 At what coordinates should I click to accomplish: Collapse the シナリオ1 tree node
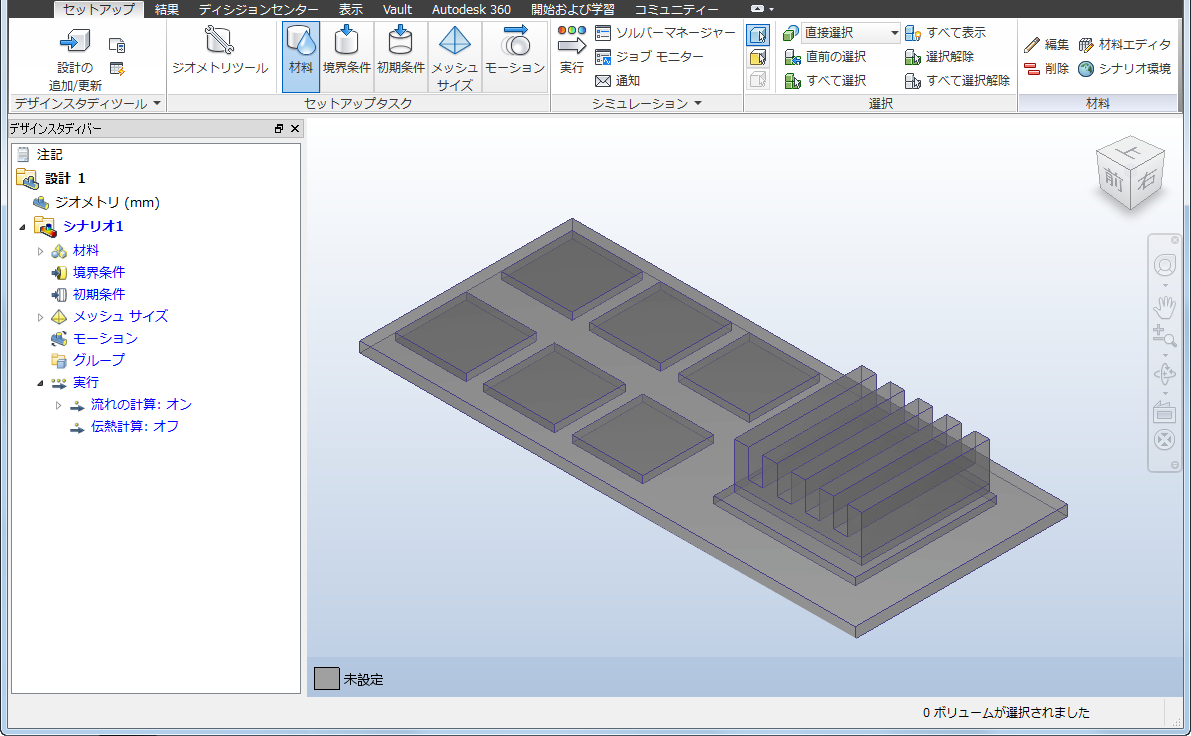pos(22,227)
